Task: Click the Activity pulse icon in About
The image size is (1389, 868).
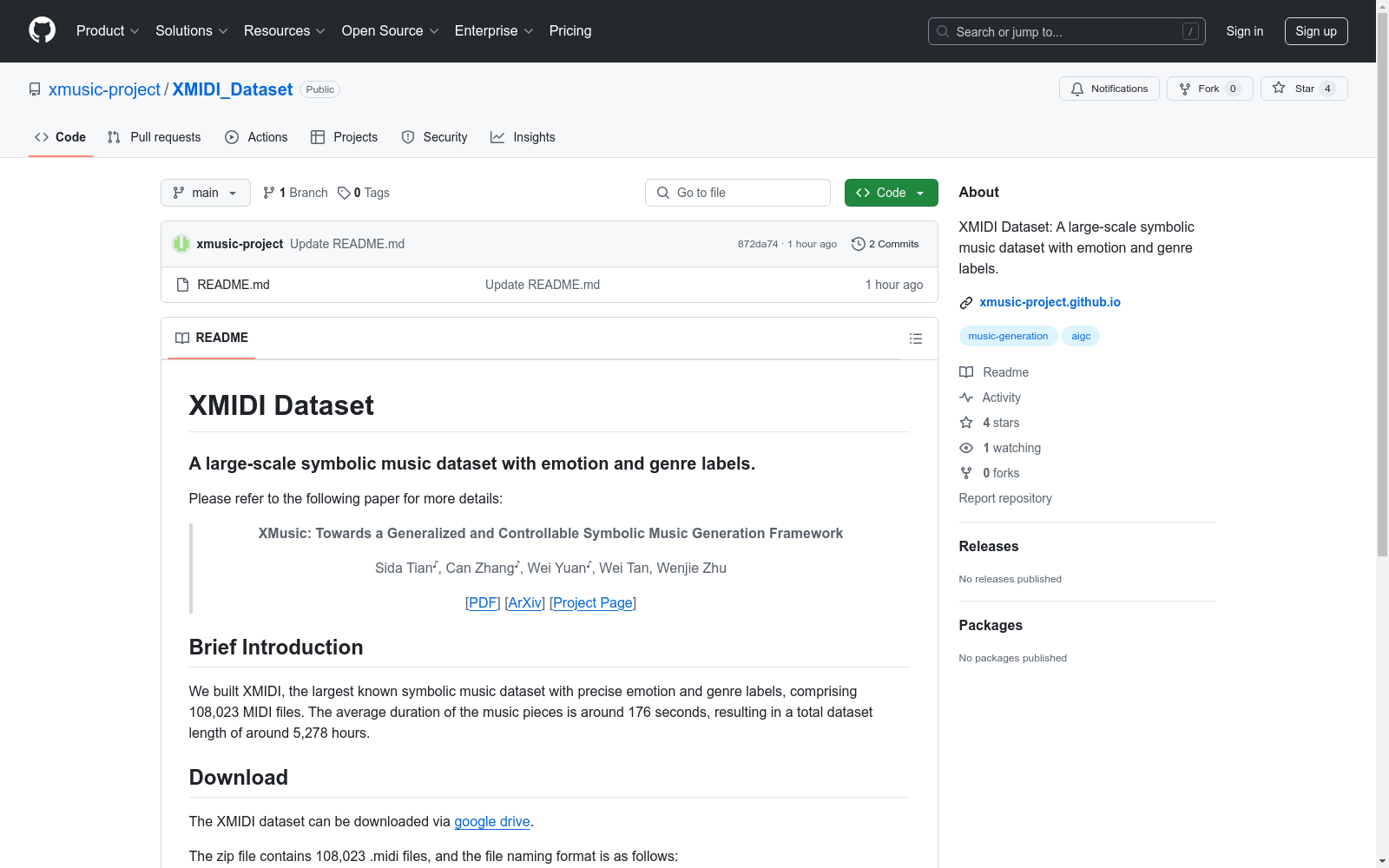Action: coord(966,398)
